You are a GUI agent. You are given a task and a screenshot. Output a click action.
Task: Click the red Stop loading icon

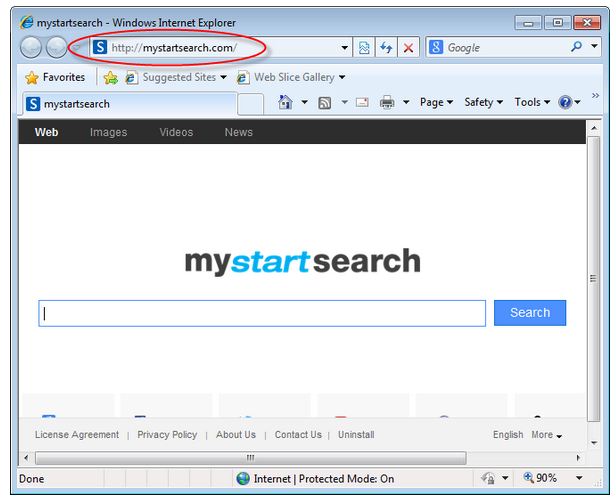pos(409,48)
